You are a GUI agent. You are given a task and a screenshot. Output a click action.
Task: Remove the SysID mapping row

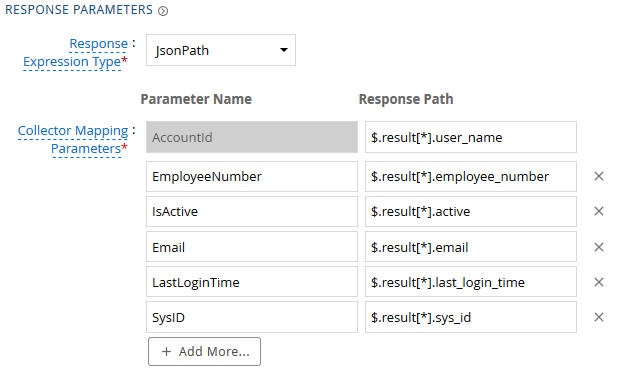coord(599,317)
